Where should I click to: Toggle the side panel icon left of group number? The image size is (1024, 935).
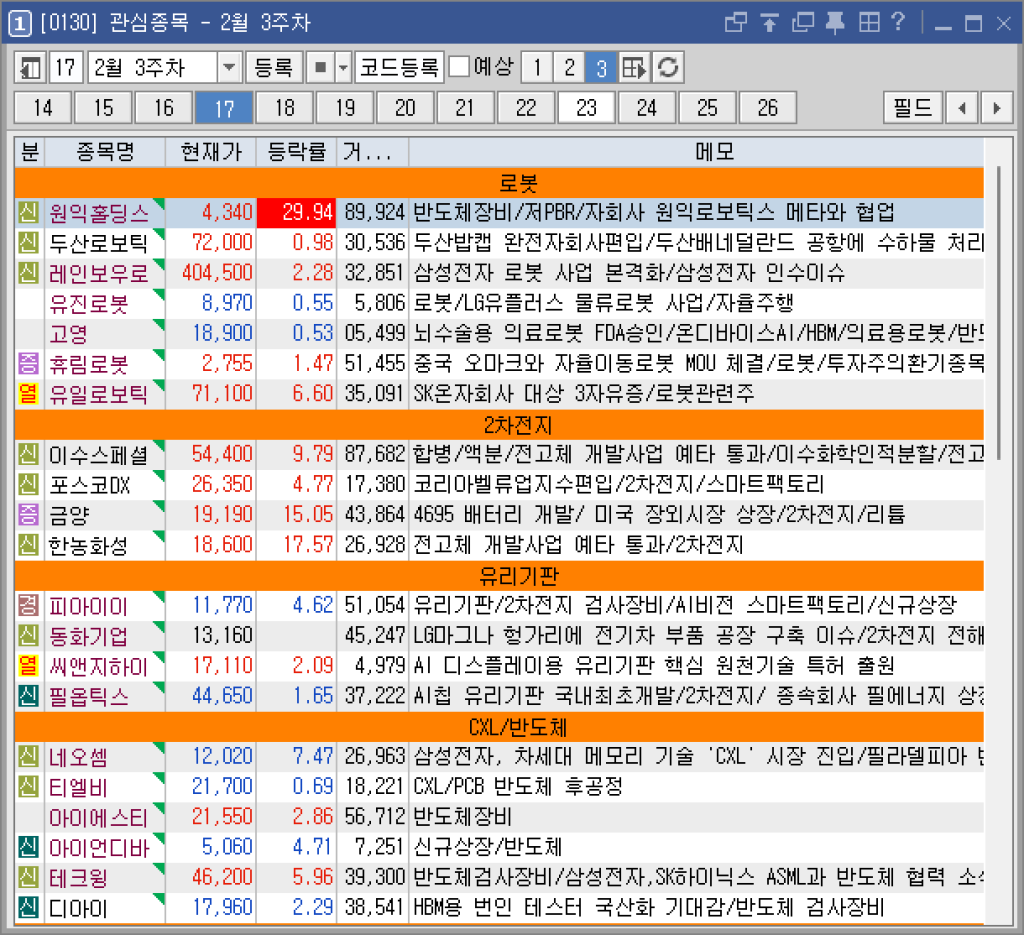30,68
